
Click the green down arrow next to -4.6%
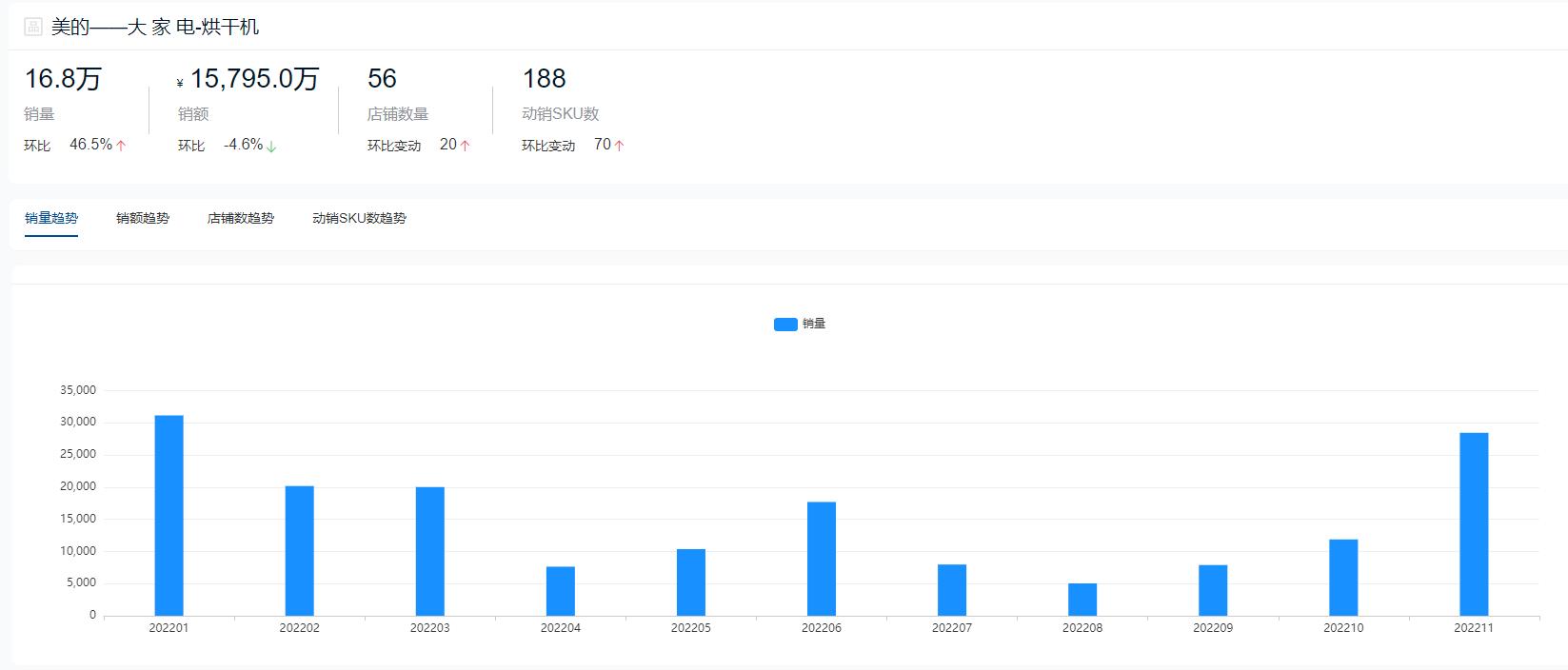coord(271,147)
